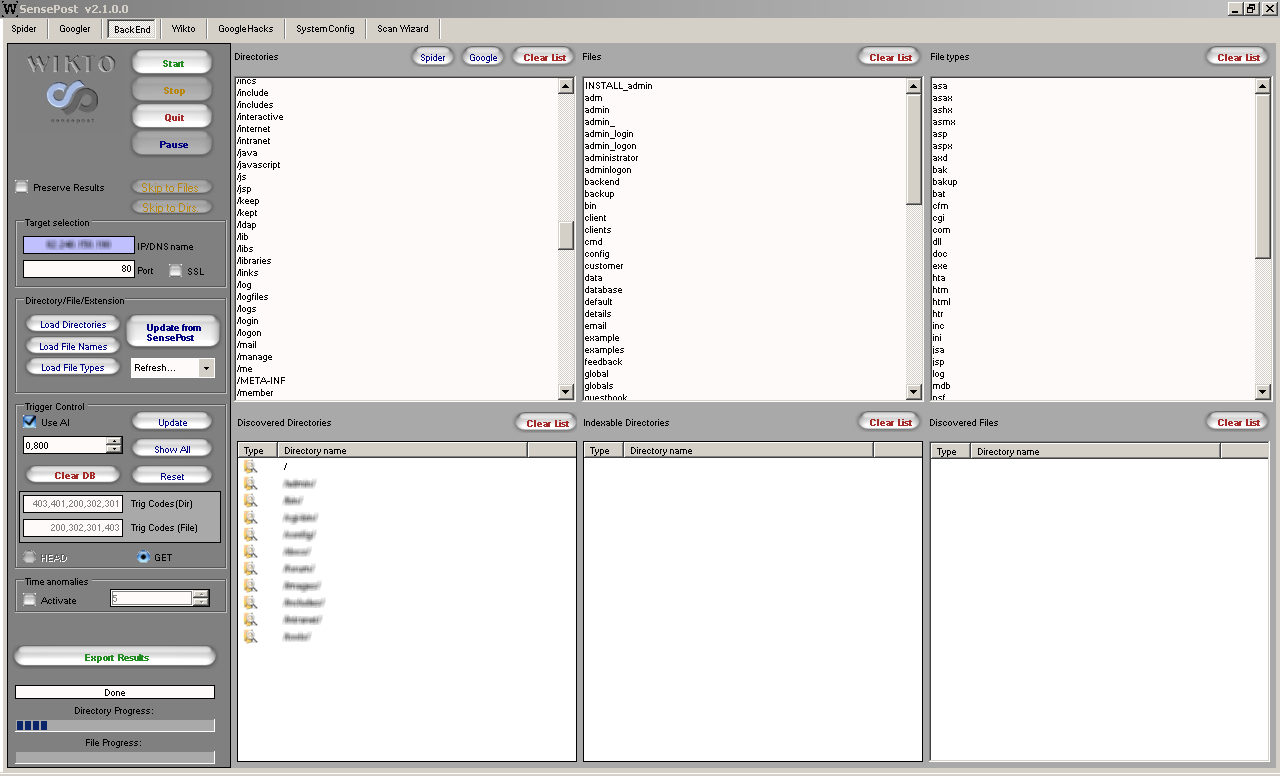
Task: Click the Export Results button
Action: (115, 657)
